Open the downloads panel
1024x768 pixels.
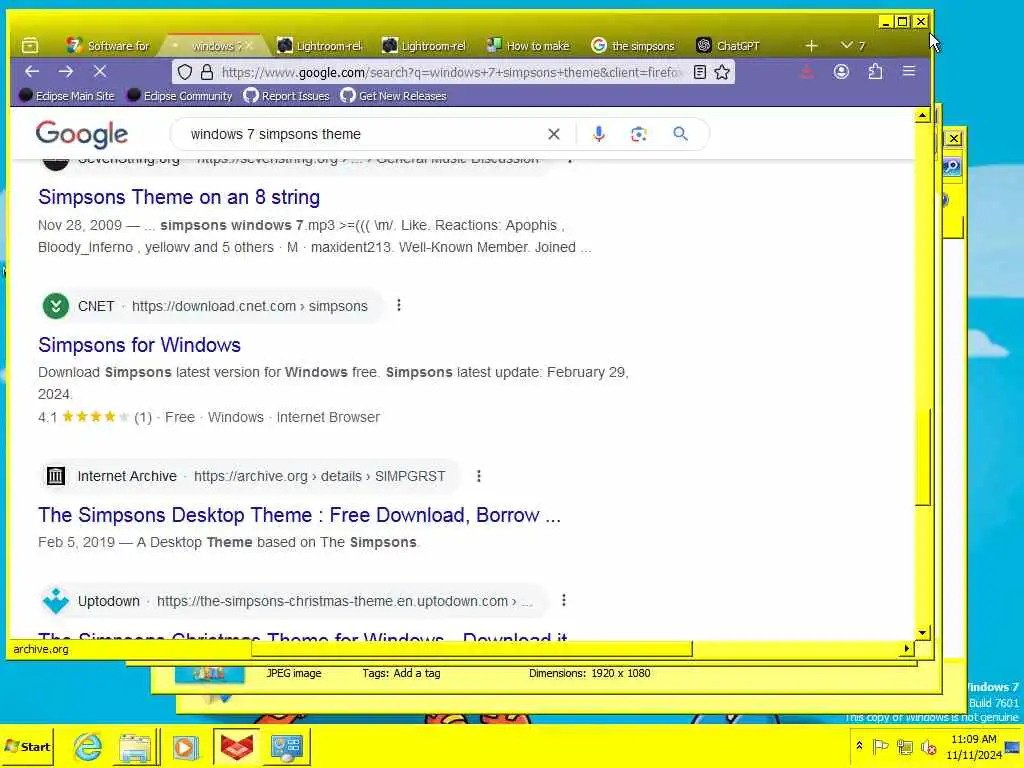pos(807,72)
